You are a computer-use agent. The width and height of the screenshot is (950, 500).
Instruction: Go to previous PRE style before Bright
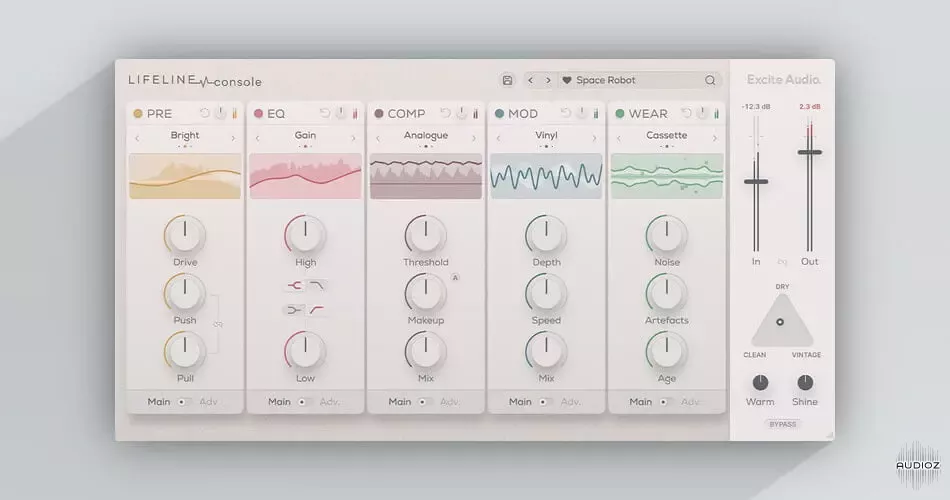138,138
